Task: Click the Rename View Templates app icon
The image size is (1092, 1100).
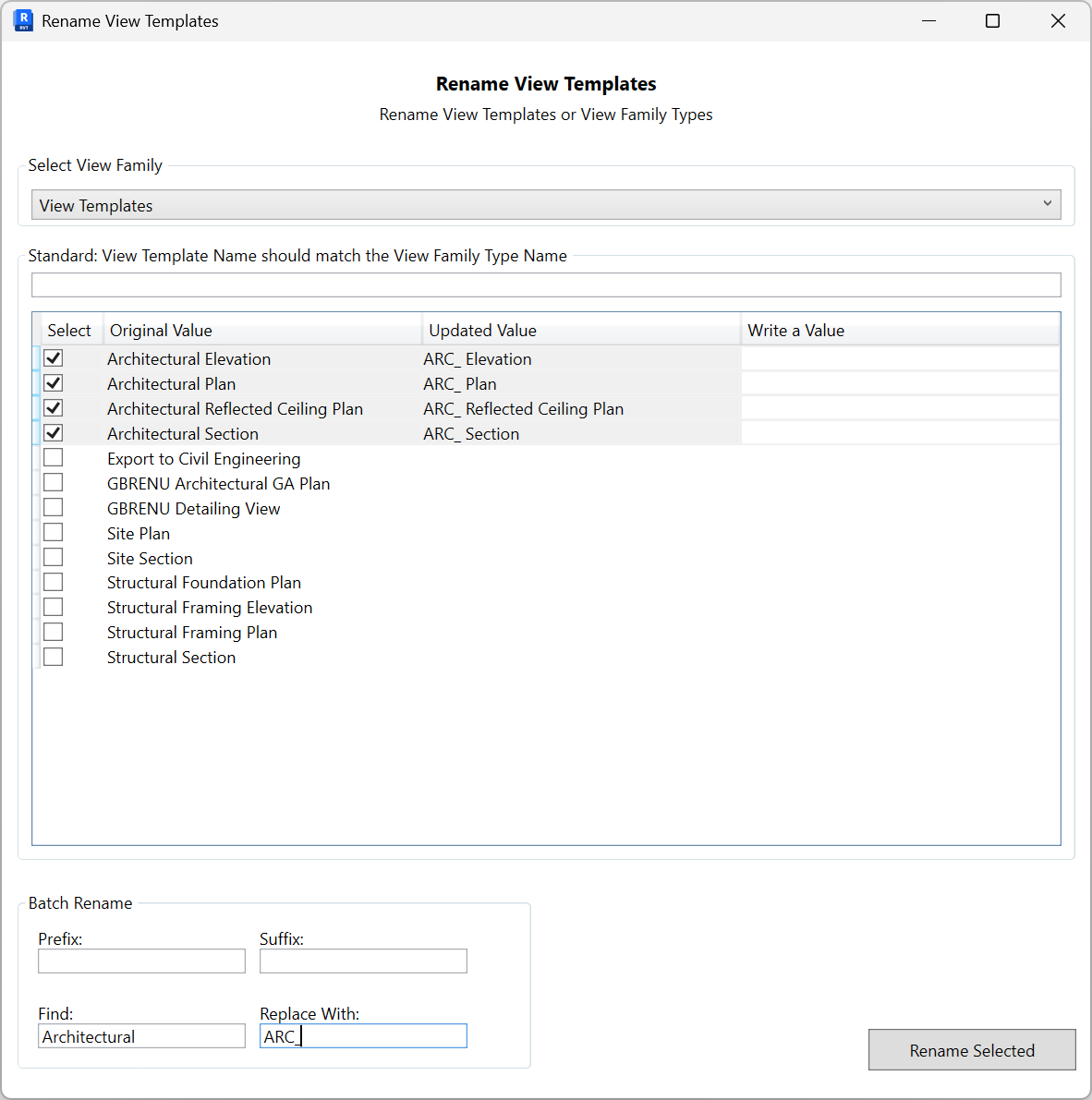Action: pos(22,19)
